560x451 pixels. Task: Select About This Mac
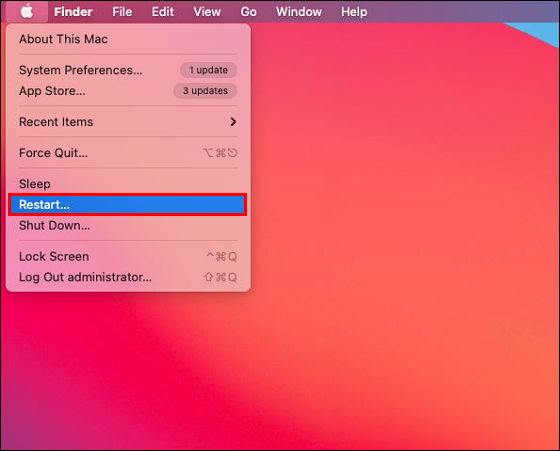click(128, 39)
